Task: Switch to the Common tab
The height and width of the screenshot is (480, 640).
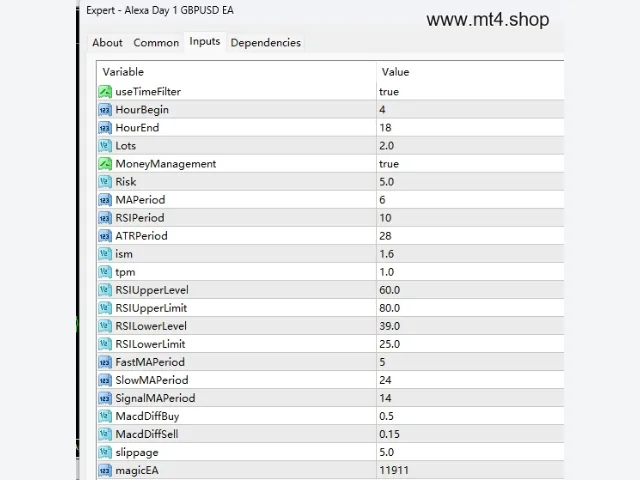Action: pyautogui.click(x=156, y=43)
